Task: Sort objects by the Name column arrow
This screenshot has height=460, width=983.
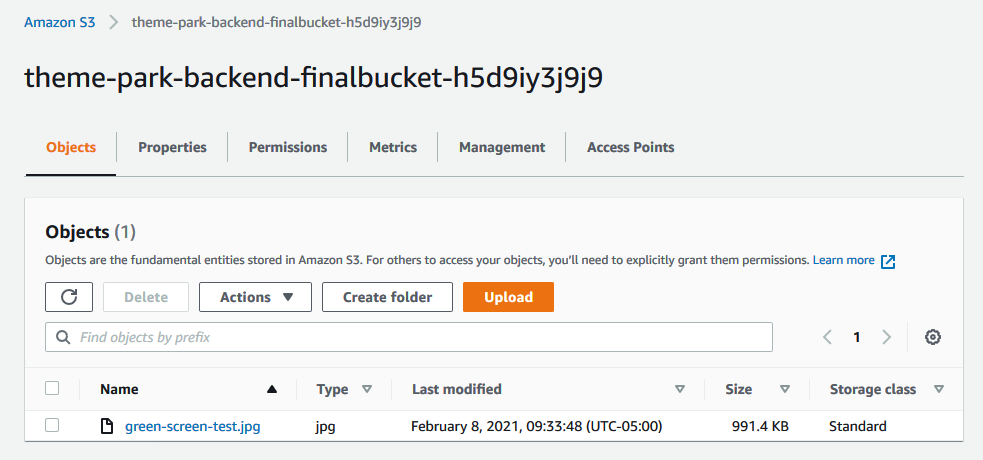Action: pos(272,389)
